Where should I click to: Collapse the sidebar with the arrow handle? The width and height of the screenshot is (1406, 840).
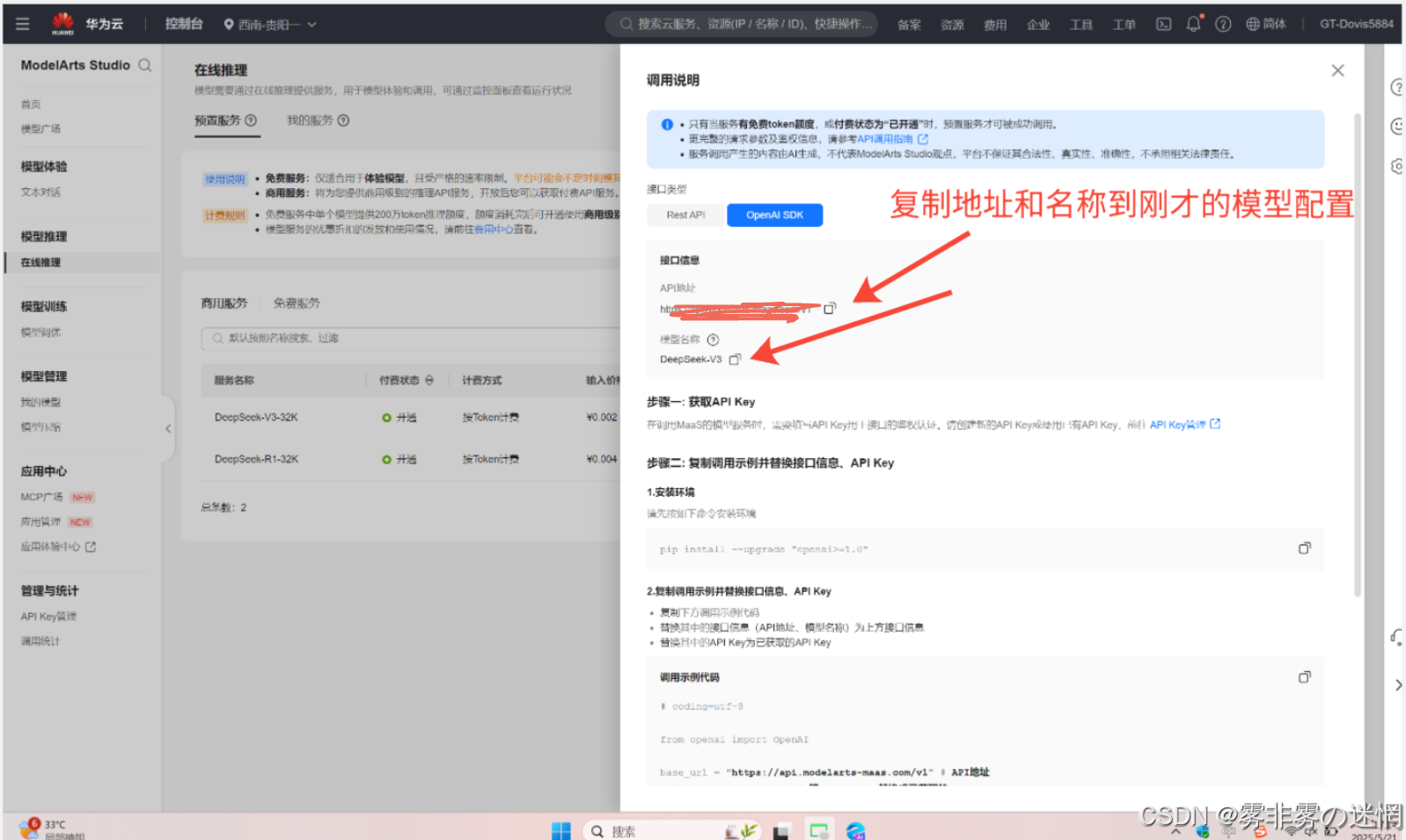click(168, 428)
